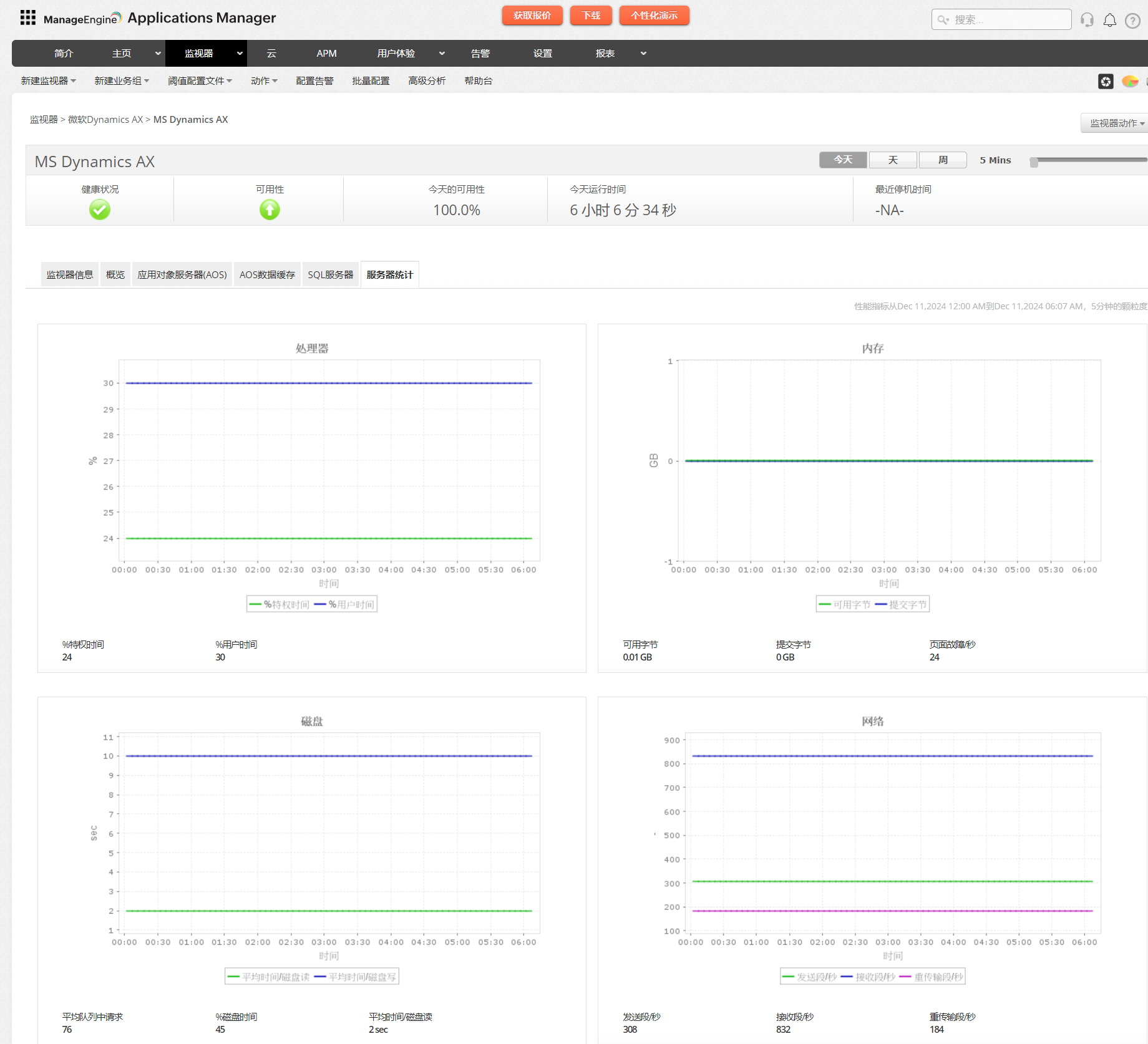The height and width of the screenshot is (1044, 1148).
Task: Toggle the 重传输段/秒 legend entry
Action: point(932,977)
